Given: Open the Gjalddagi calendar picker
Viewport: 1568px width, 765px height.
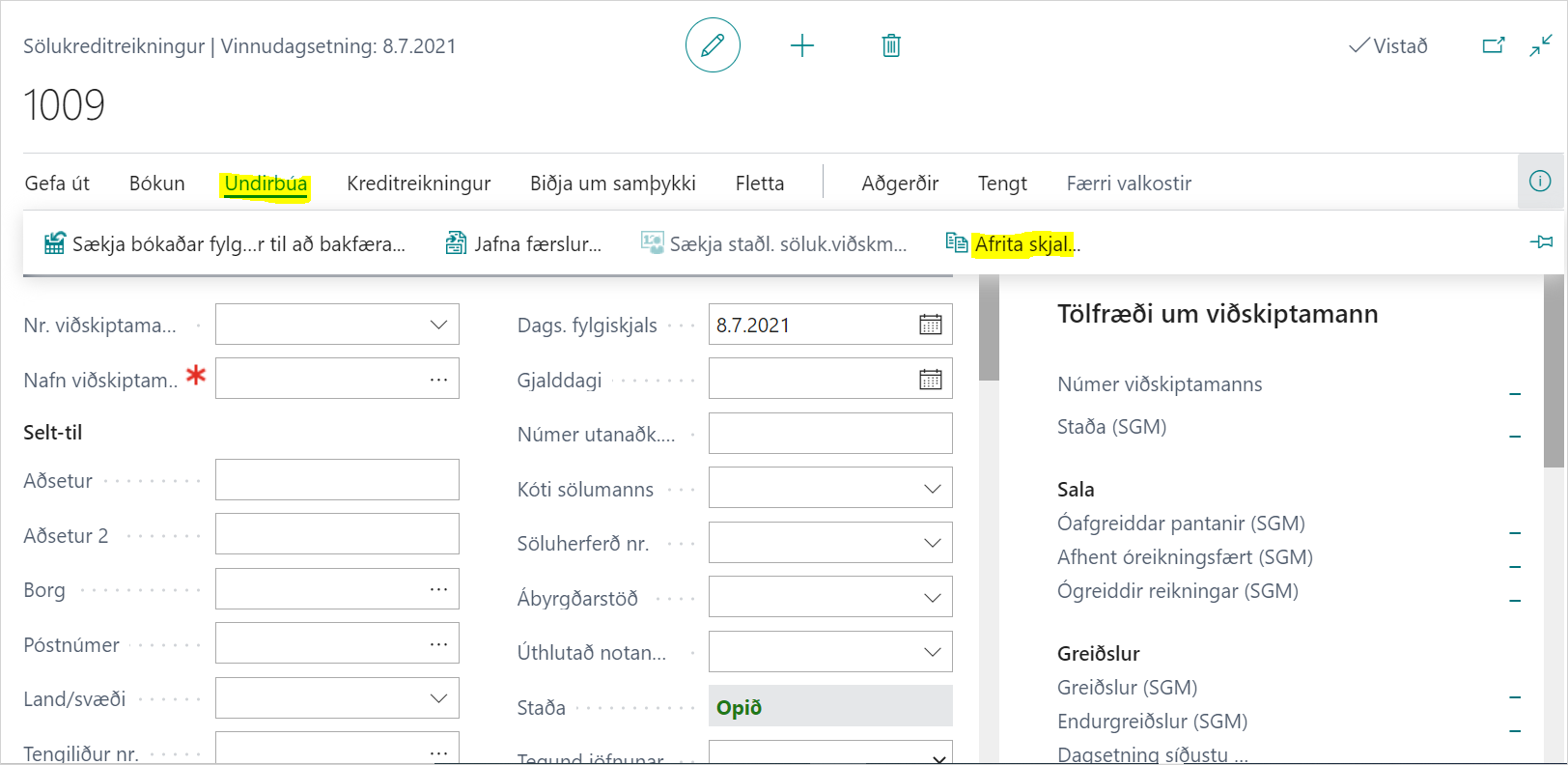Looking at the screenshot, I should click(930, 380).
